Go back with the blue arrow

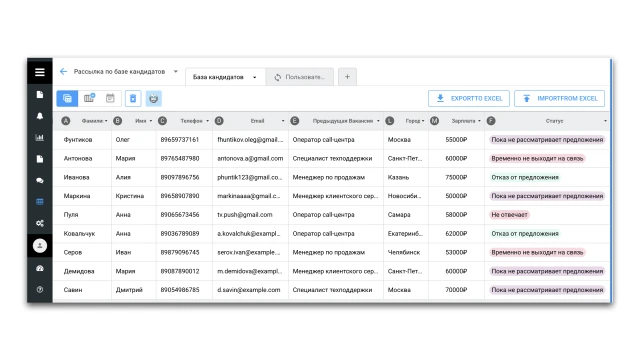63,71
